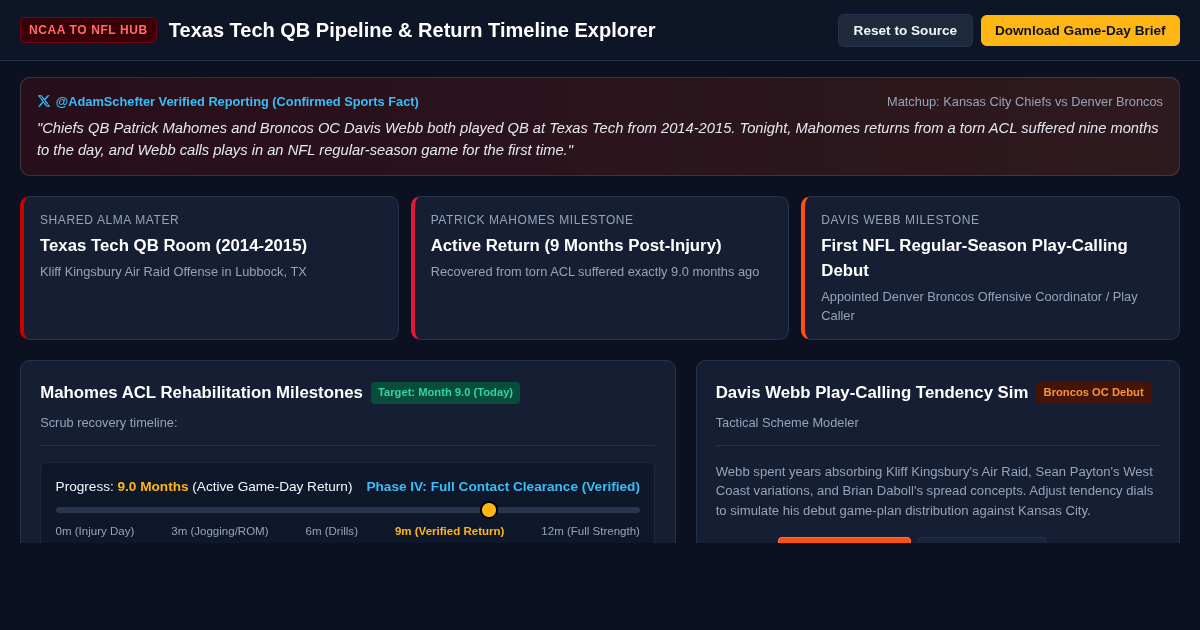
Task: Select the 0m (Injury Day) timeline label
Action: coord(95,531)
